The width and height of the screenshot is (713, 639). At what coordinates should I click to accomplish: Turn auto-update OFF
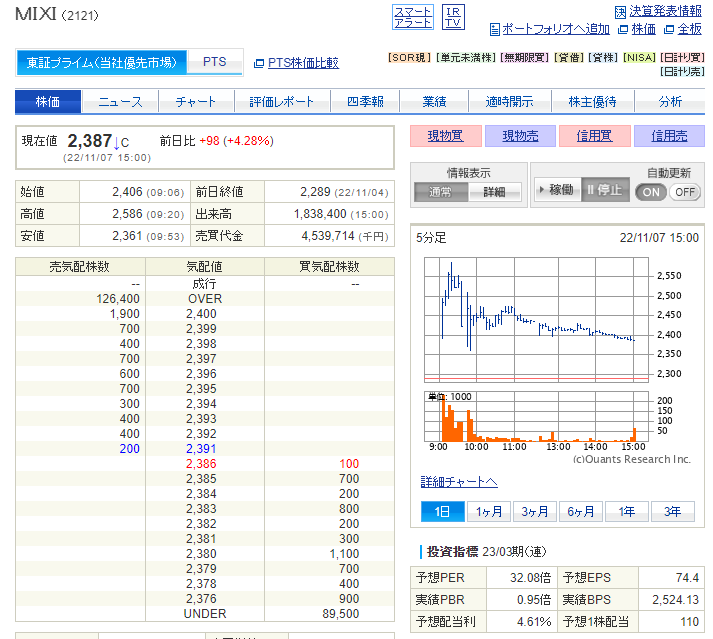(684, 192)
